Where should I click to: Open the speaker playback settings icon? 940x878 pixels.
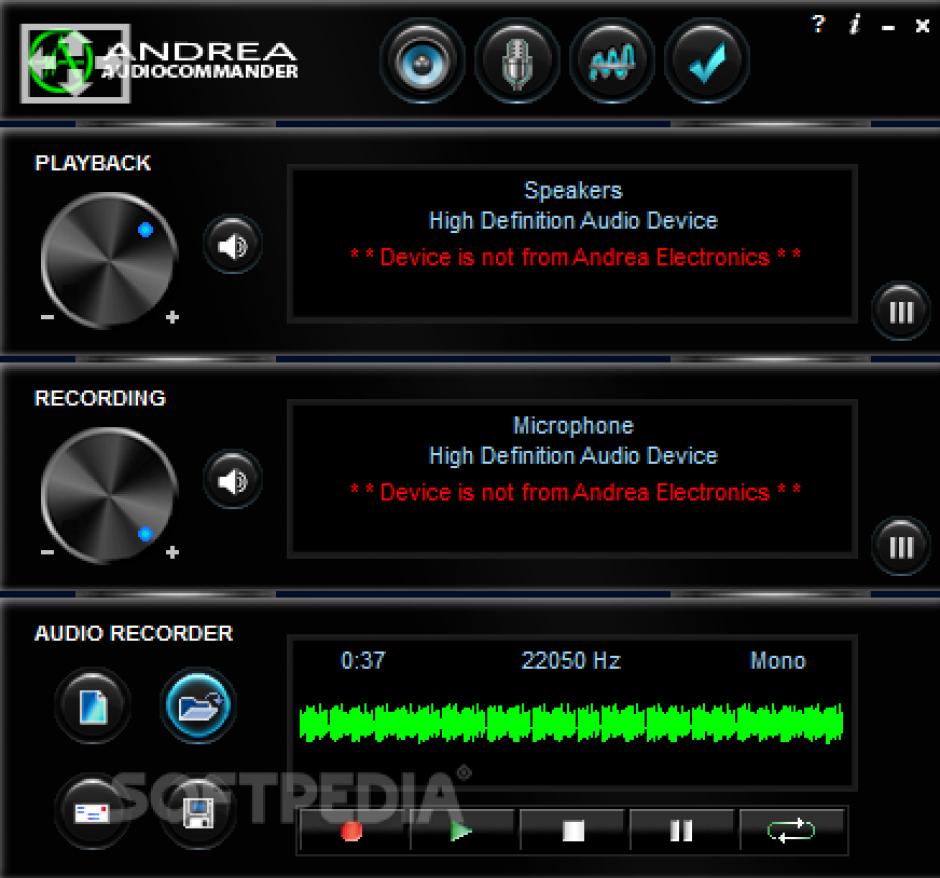[423, 61]
